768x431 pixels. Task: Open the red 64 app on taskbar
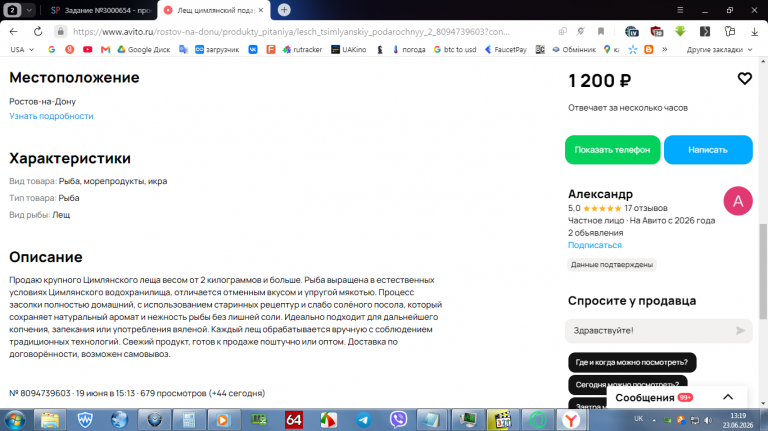click(x=294, y=420)
